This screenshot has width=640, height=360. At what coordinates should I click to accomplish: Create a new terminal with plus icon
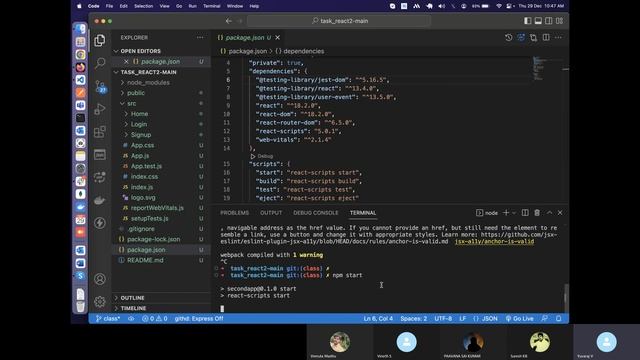coord(506,213)
